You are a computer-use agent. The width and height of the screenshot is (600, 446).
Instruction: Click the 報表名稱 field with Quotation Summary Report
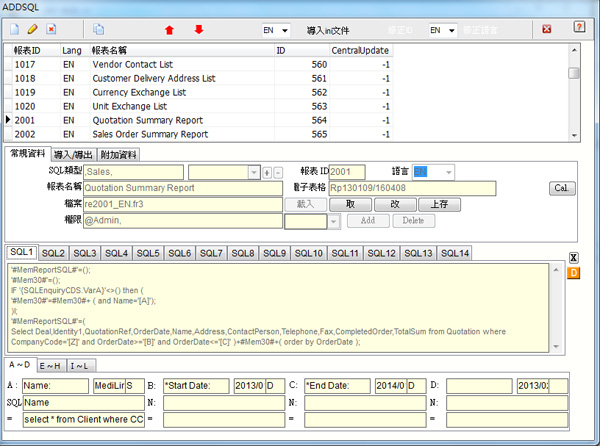tap(183, 188)
